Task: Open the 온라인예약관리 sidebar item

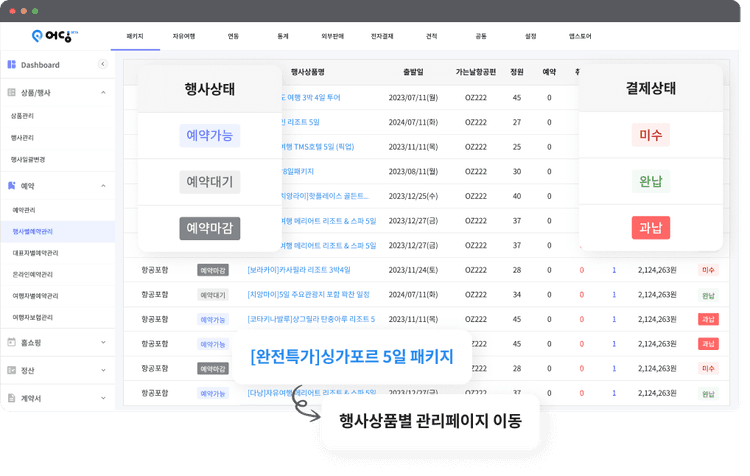Action: click(x=36, y=274)
